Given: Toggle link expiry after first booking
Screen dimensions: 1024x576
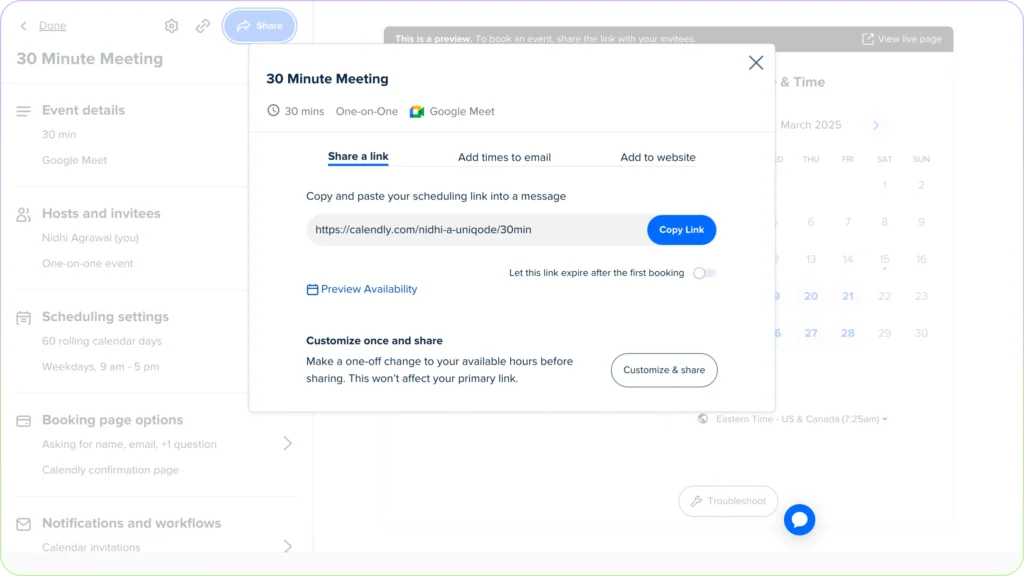Looking at the screenshot, I should point(705,273).
